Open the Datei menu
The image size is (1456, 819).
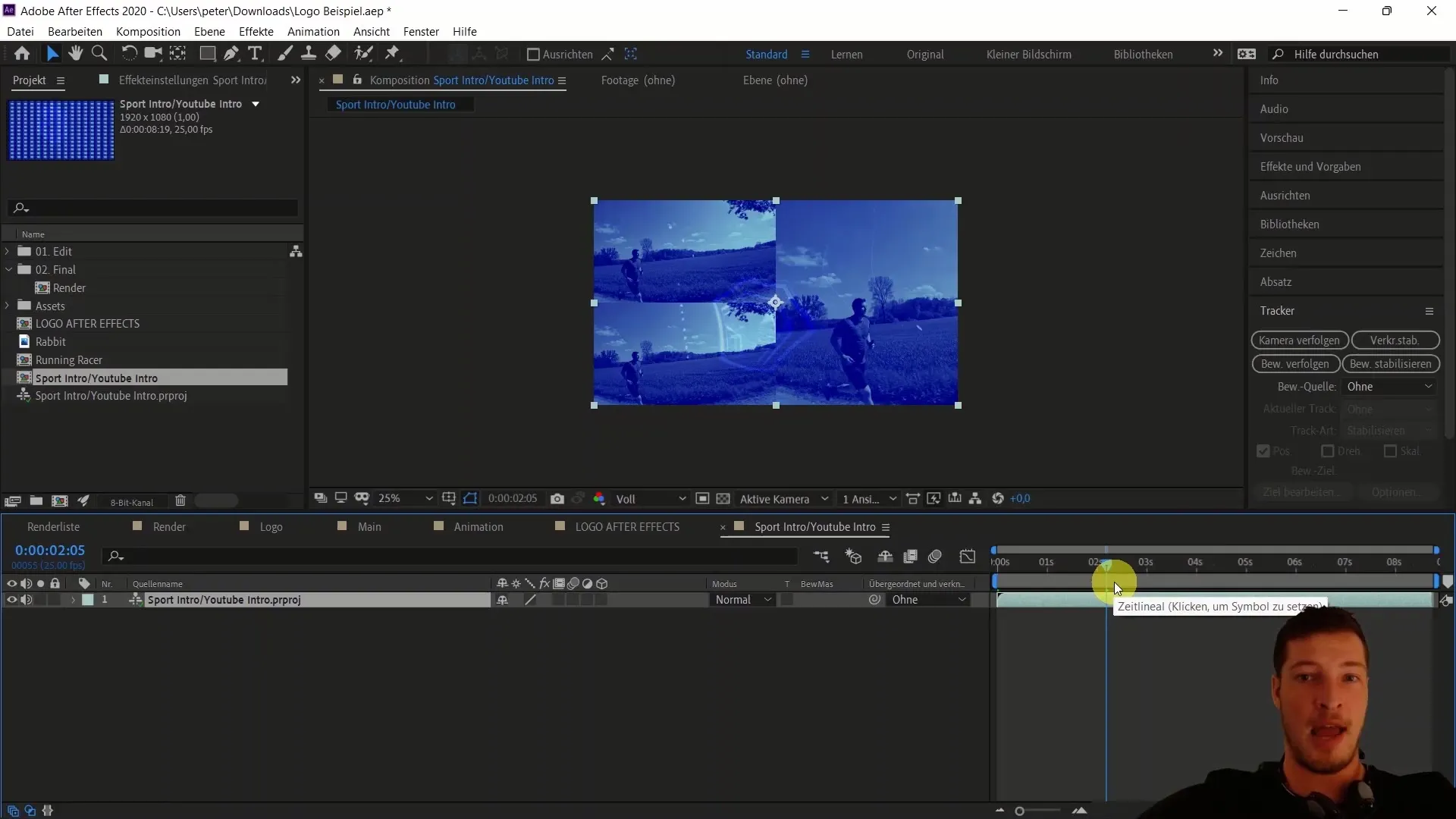click(20, 32)
